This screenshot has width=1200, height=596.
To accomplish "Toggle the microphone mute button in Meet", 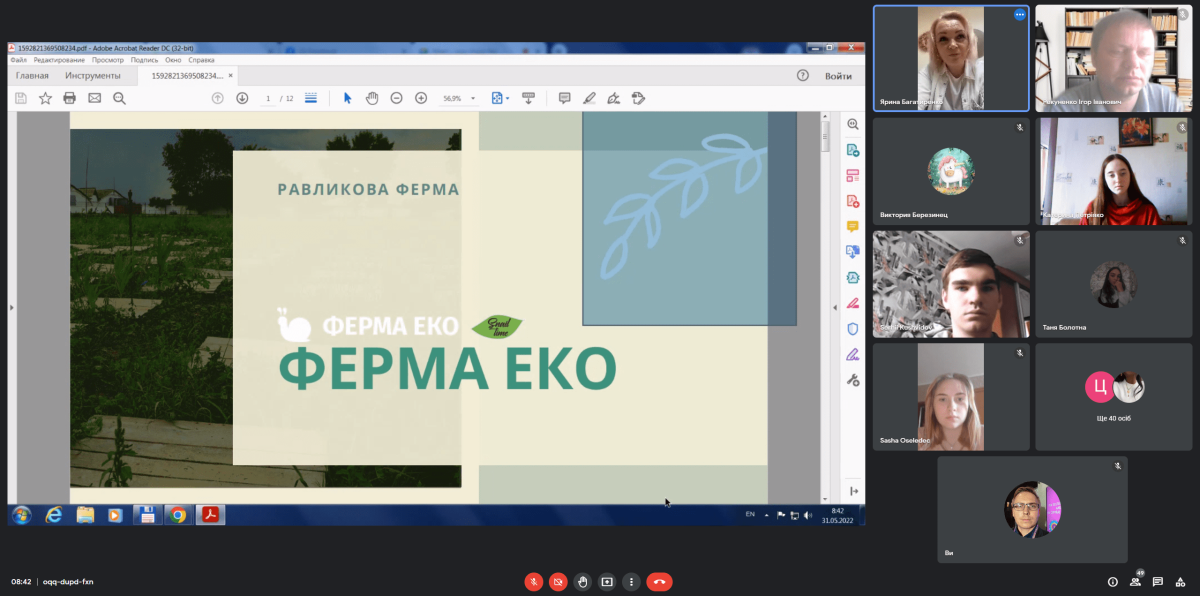I will [534, 581].
